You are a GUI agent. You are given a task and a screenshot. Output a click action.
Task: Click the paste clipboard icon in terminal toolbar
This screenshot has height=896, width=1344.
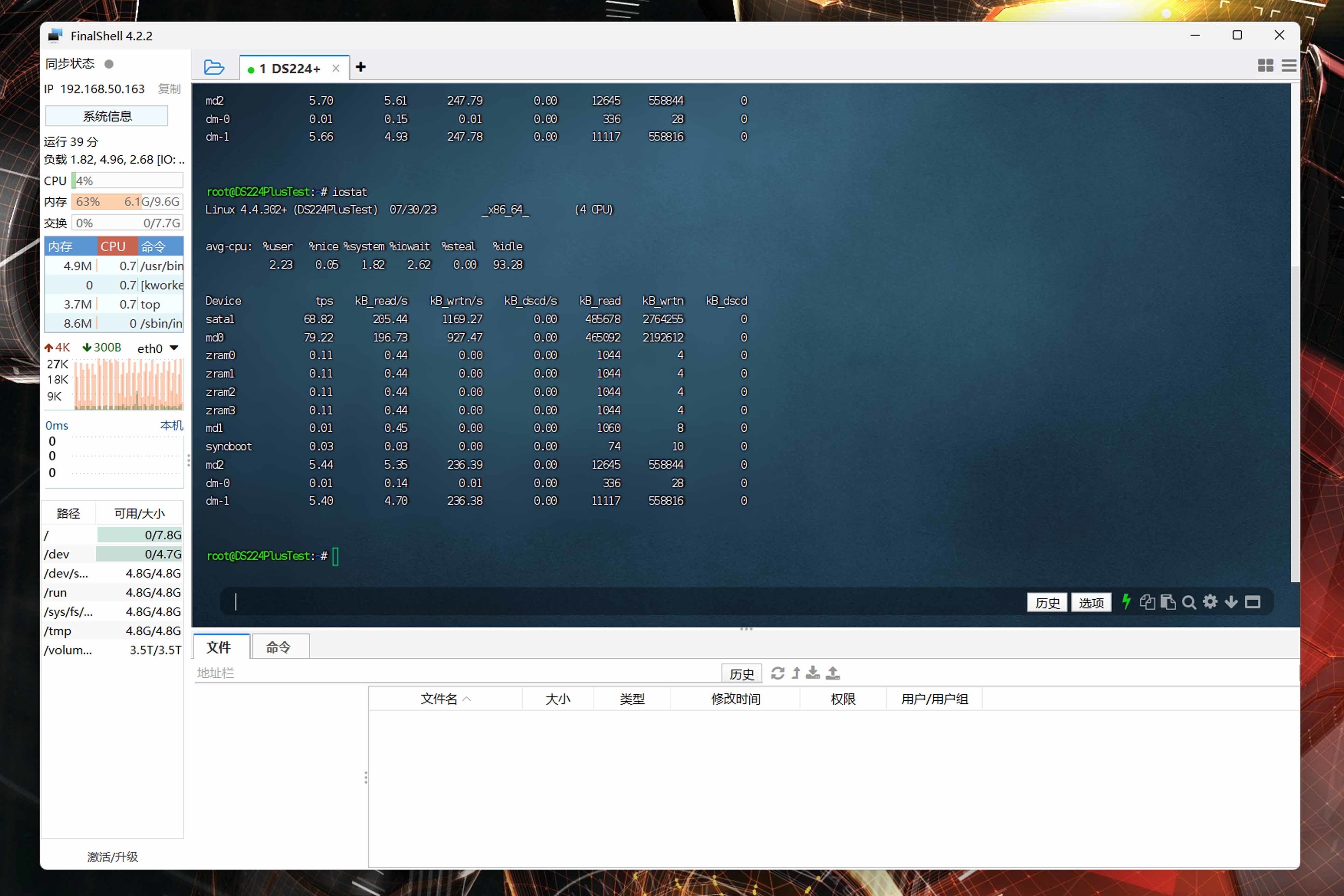1168,602
